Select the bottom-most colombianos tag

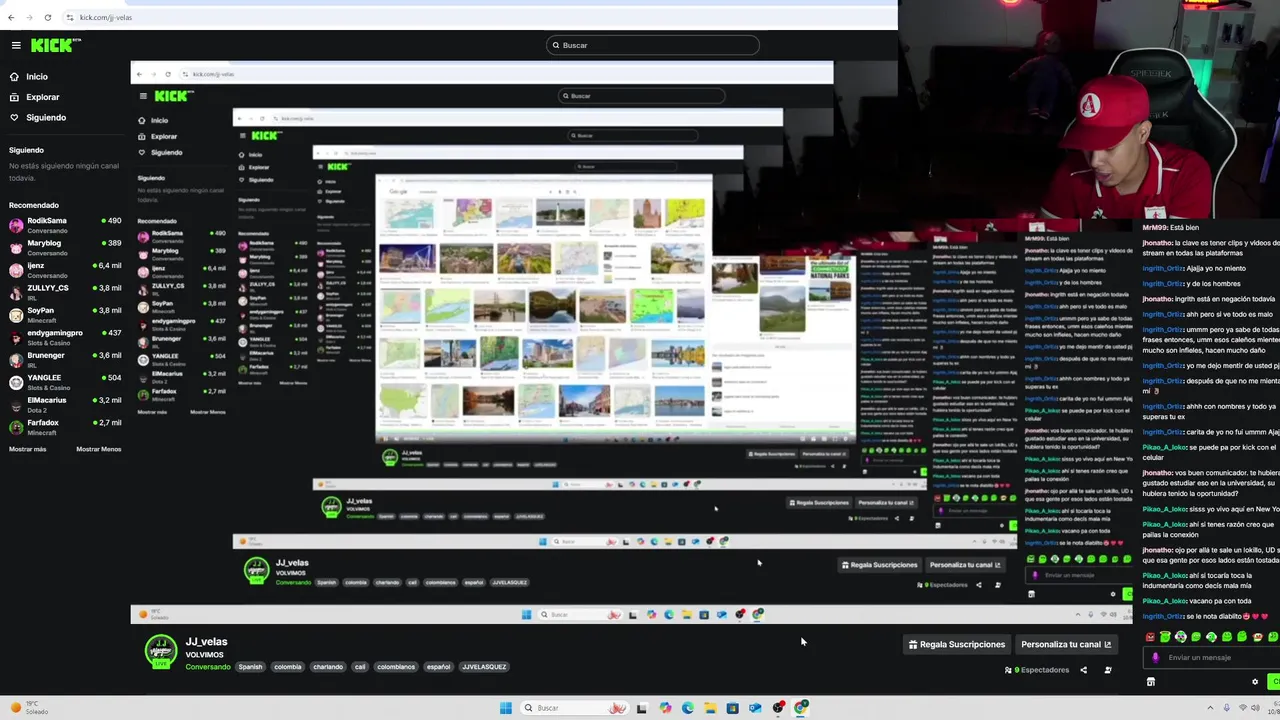[395, 667]
